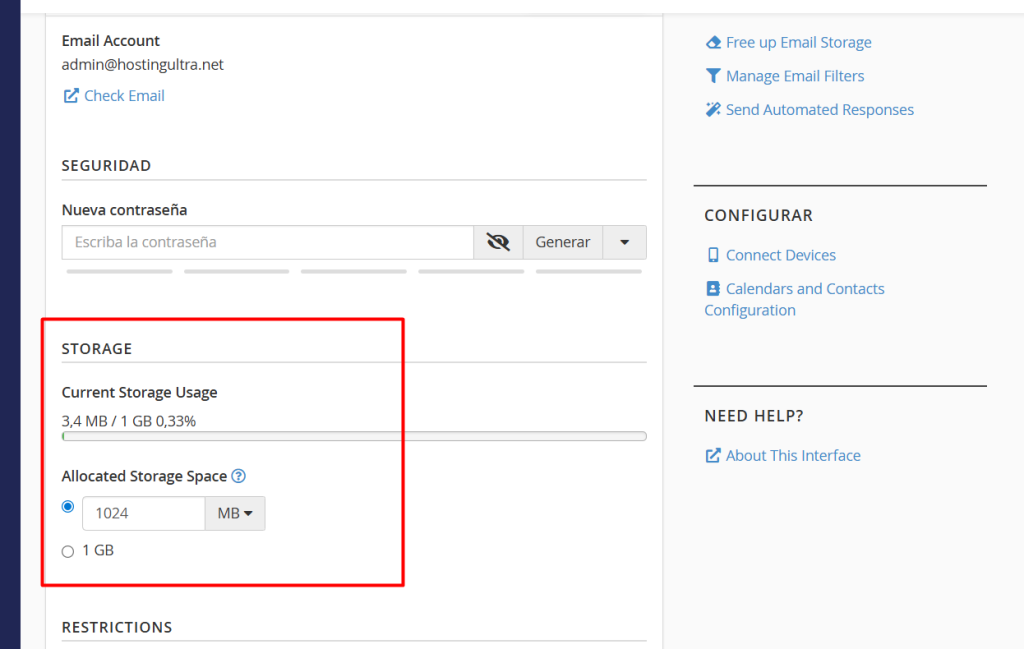
Task: Toggle password visibility with the eye icon
Action: click(498, 242)
